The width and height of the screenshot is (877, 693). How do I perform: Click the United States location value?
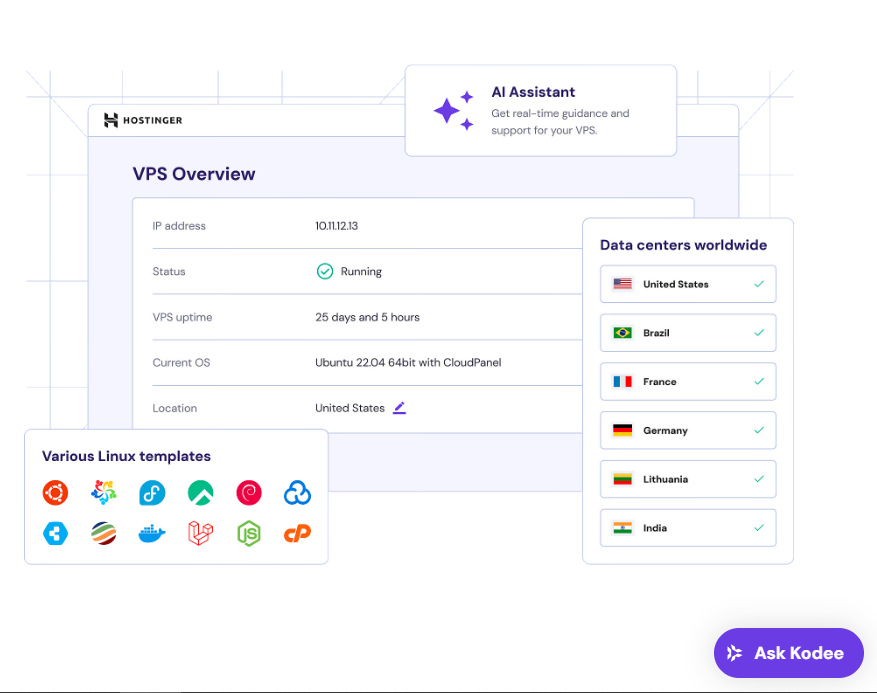(x=350, y=408)
